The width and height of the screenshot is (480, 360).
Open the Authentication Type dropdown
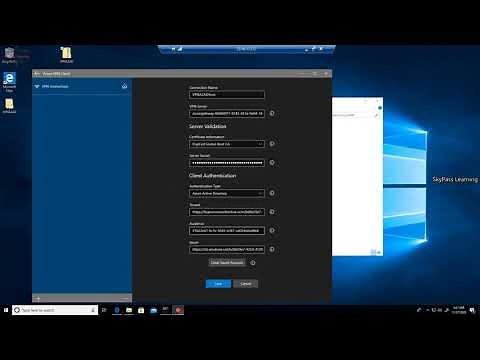pos(227,193)
